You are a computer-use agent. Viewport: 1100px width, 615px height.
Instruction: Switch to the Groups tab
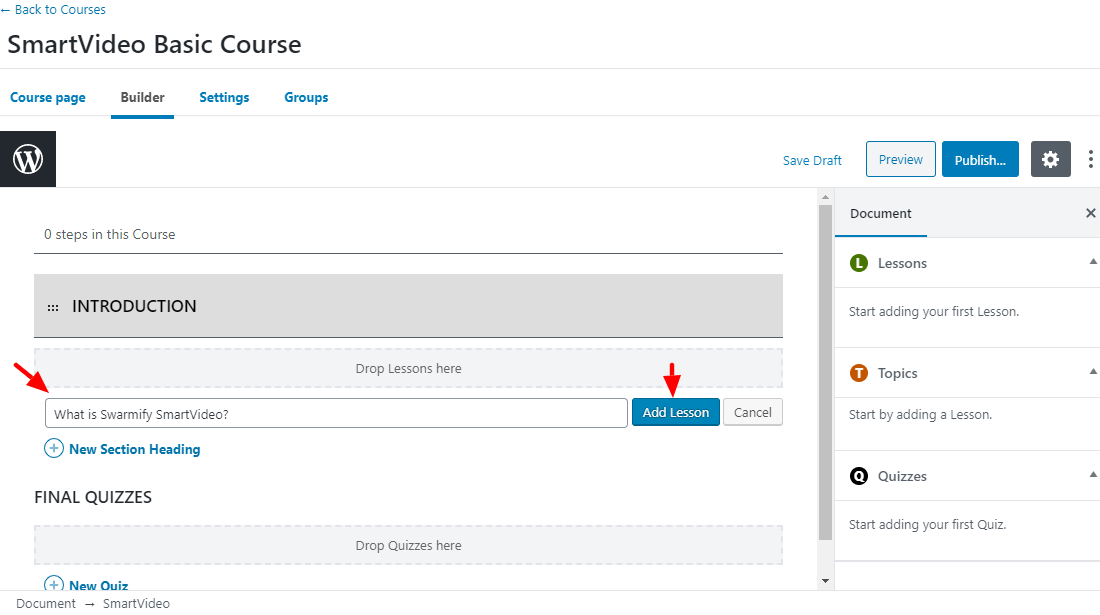click(x=306, y=97)
